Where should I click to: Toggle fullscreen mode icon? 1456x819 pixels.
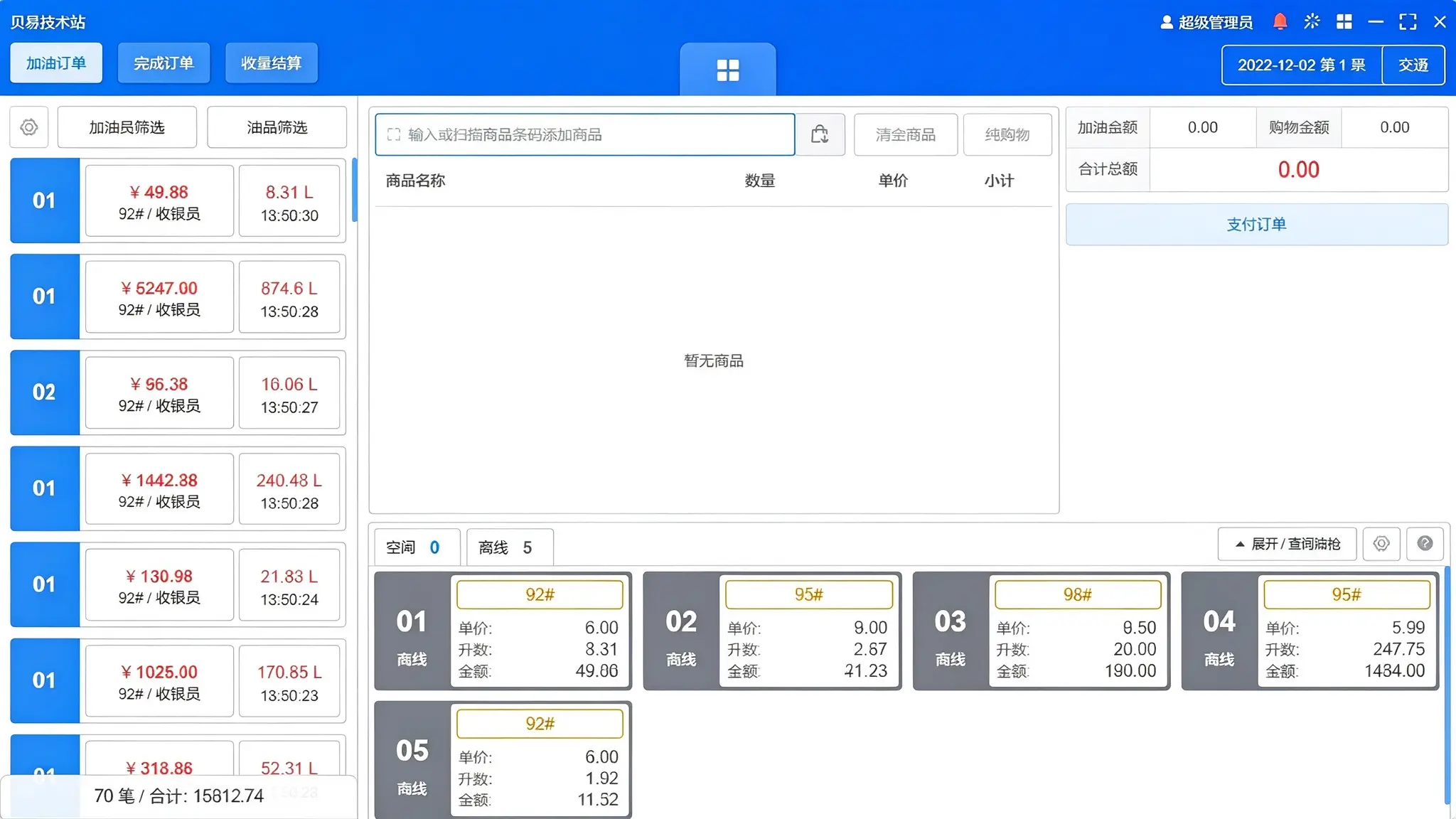coord(1408,22)
